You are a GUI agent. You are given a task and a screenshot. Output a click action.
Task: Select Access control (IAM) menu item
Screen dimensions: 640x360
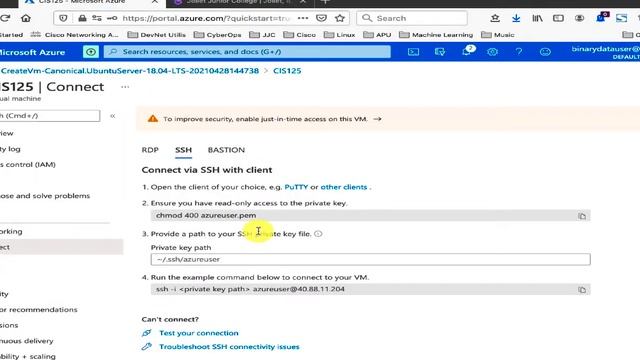point(28,164)
